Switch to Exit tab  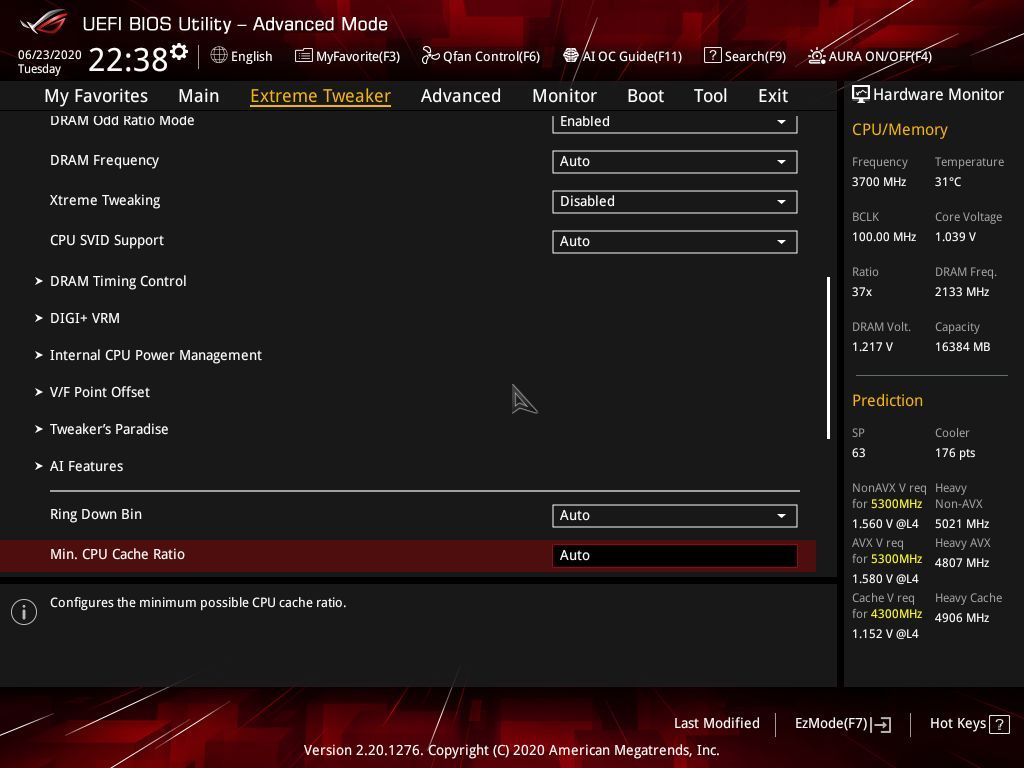coord(773,96)
